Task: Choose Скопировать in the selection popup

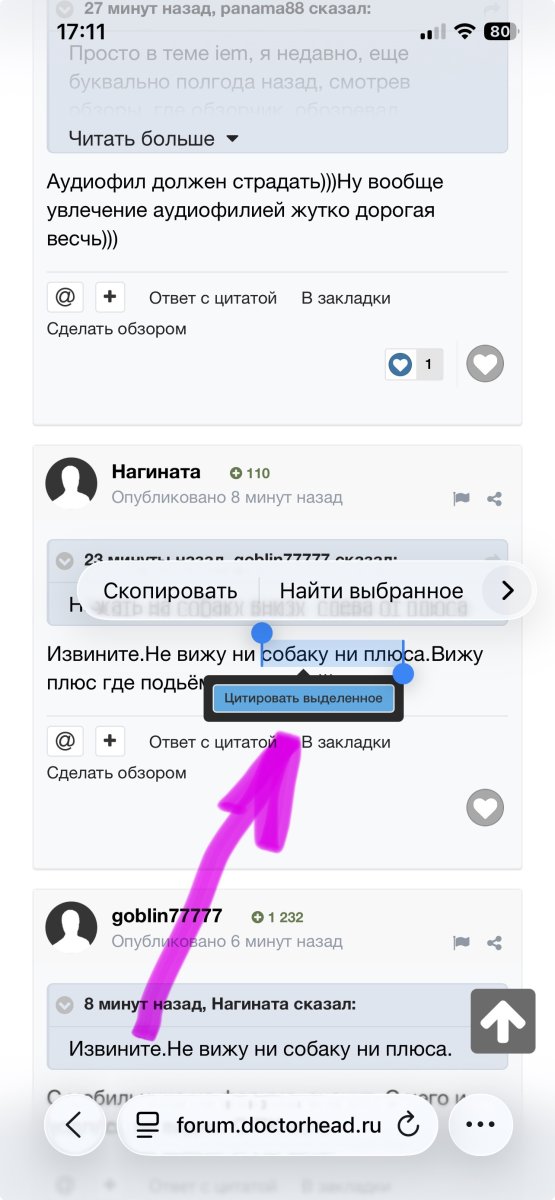Action: pos(170,591)
